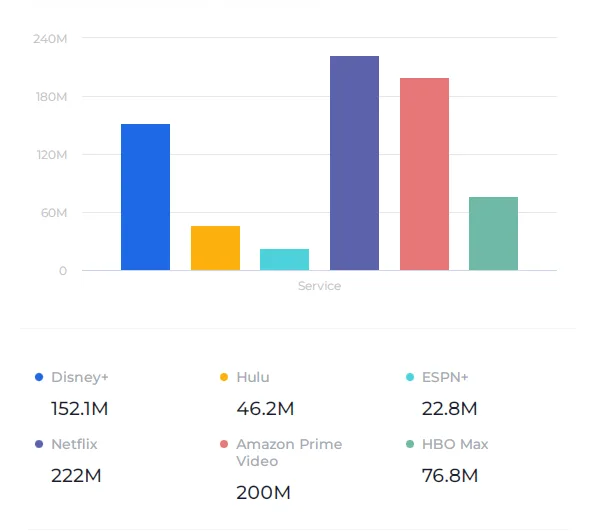Click the 200M value

263,493
